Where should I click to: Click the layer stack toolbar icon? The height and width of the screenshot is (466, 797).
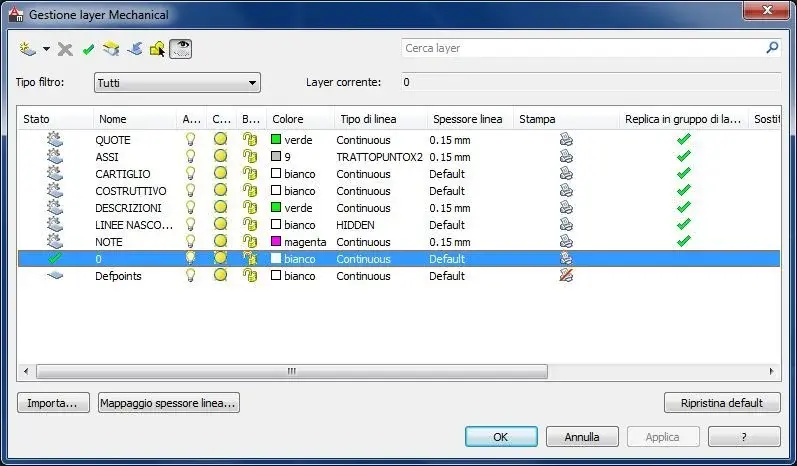pyautogui.click(x=111, y=49)
